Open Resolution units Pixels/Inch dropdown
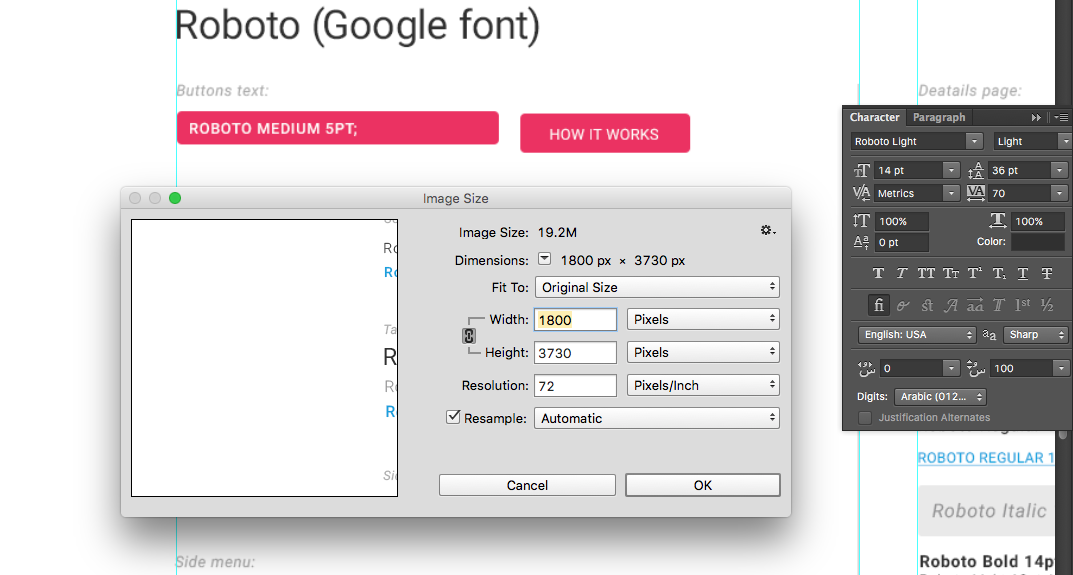1073x575 pixels. (x=703, y=385)
